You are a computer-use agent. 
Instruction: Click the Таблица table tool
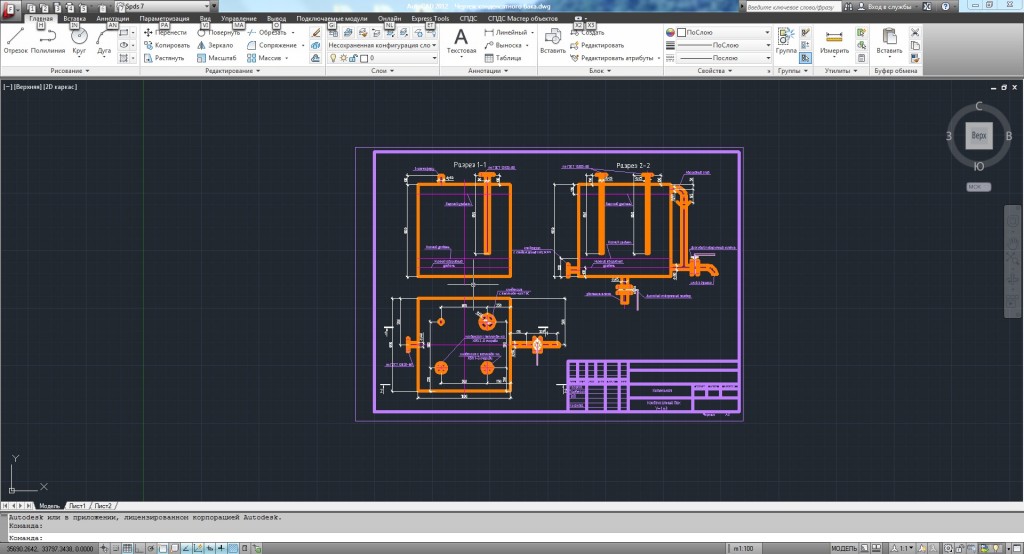pyautogui.click(x=503, y=58)
